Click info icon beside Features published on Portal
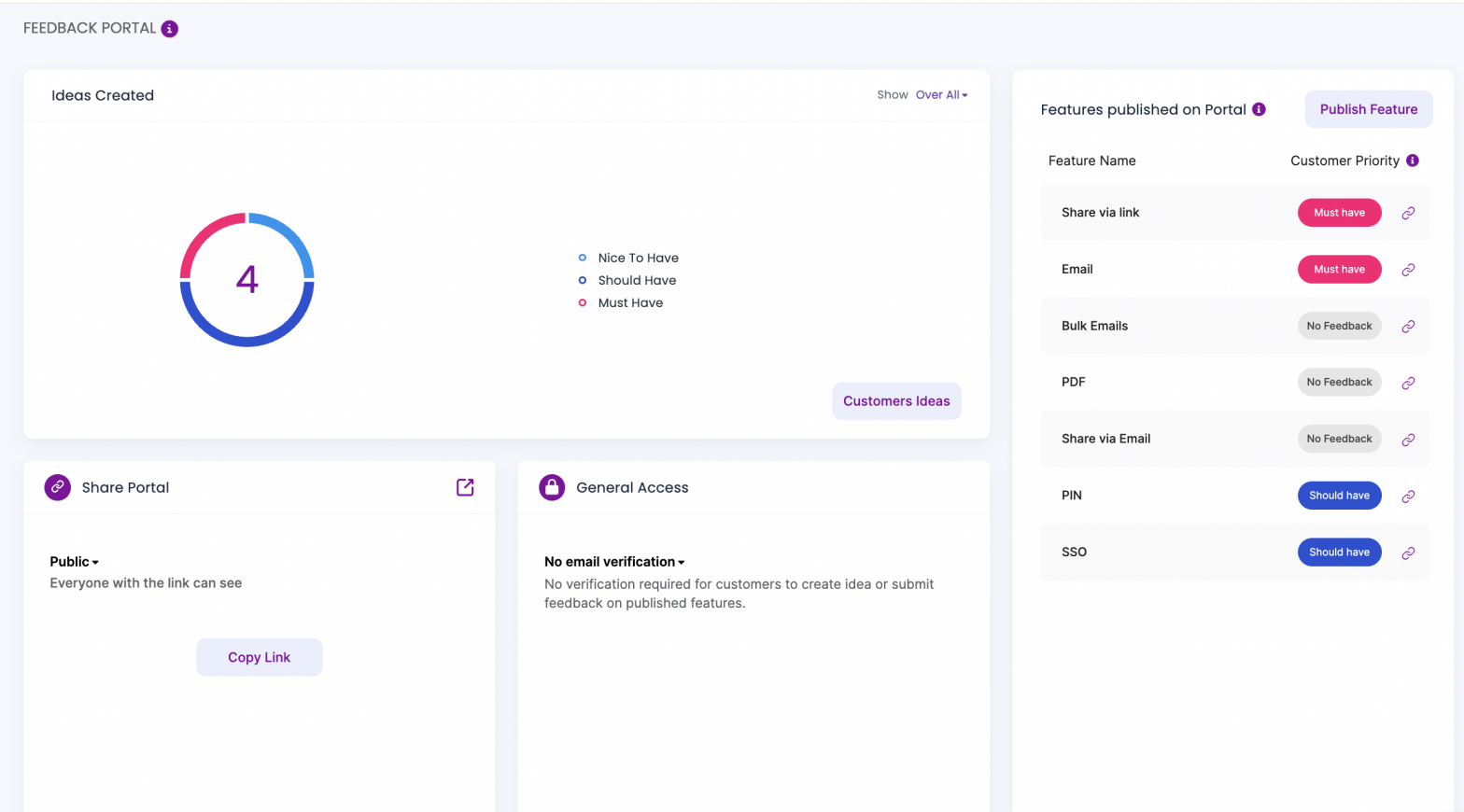1464x812 pixels. coord(1259,109)
